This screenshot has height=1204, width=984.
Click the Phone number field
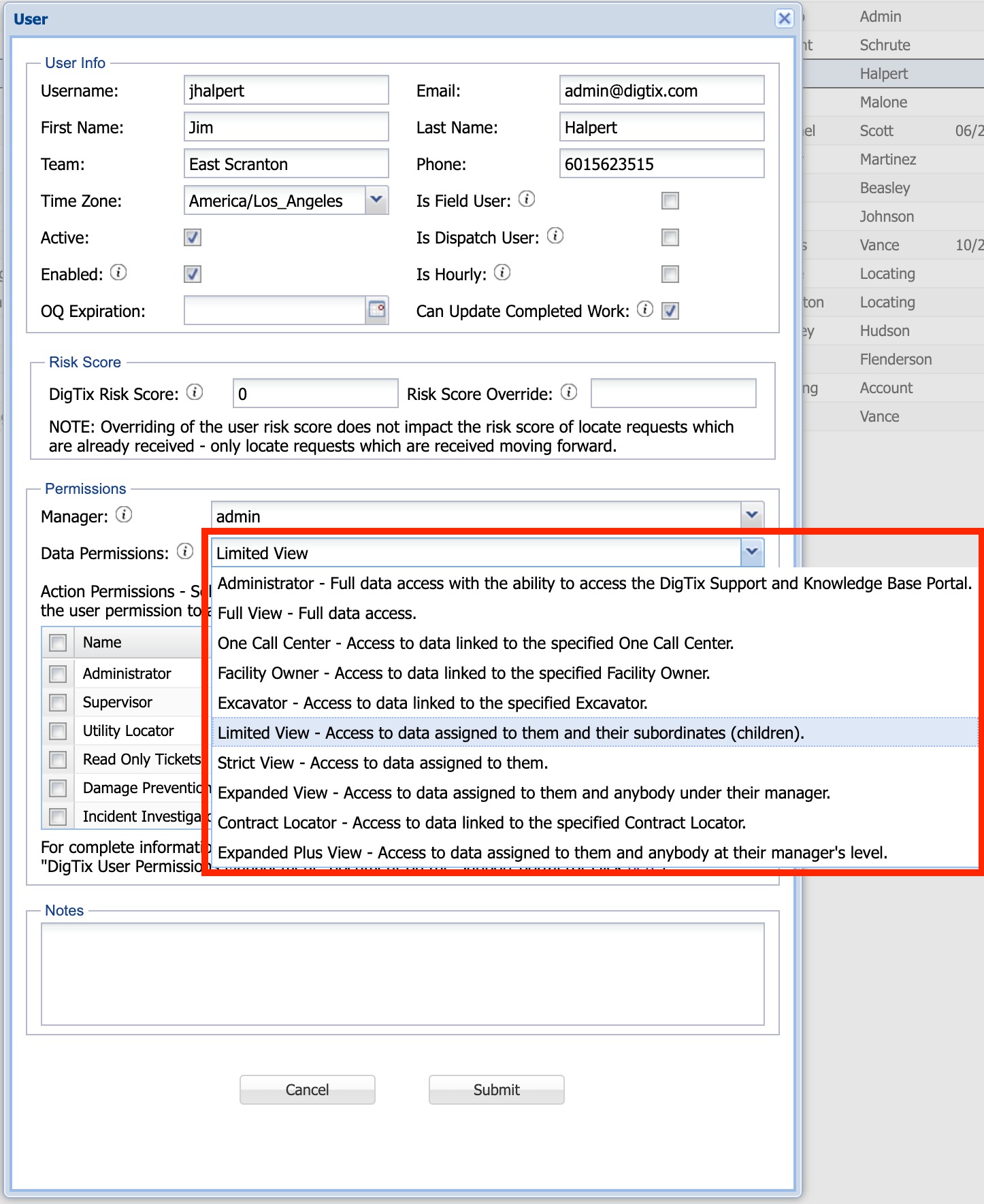662,163
